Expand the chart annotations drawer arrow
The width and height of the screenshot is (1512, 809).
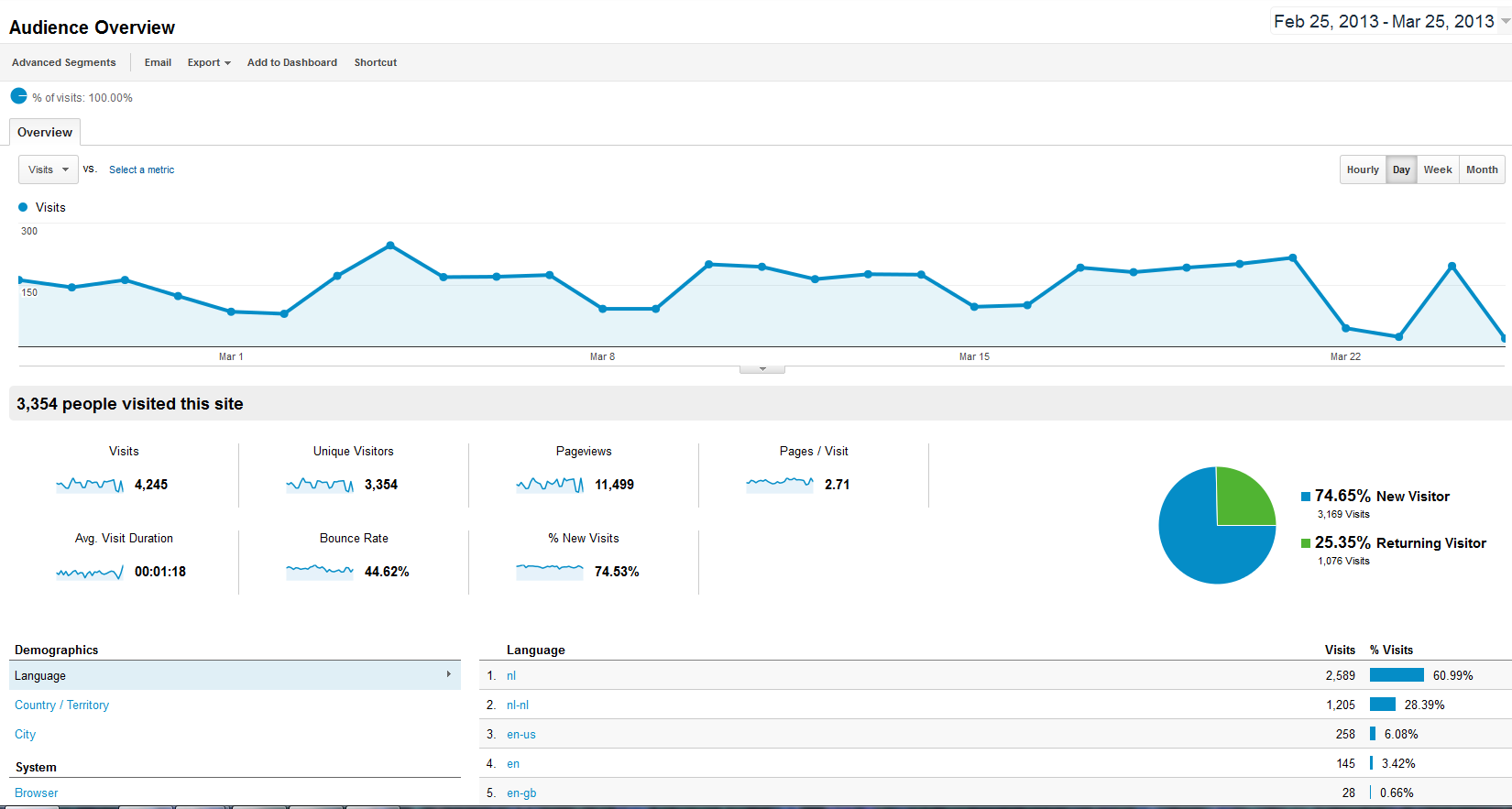(762, 369)
